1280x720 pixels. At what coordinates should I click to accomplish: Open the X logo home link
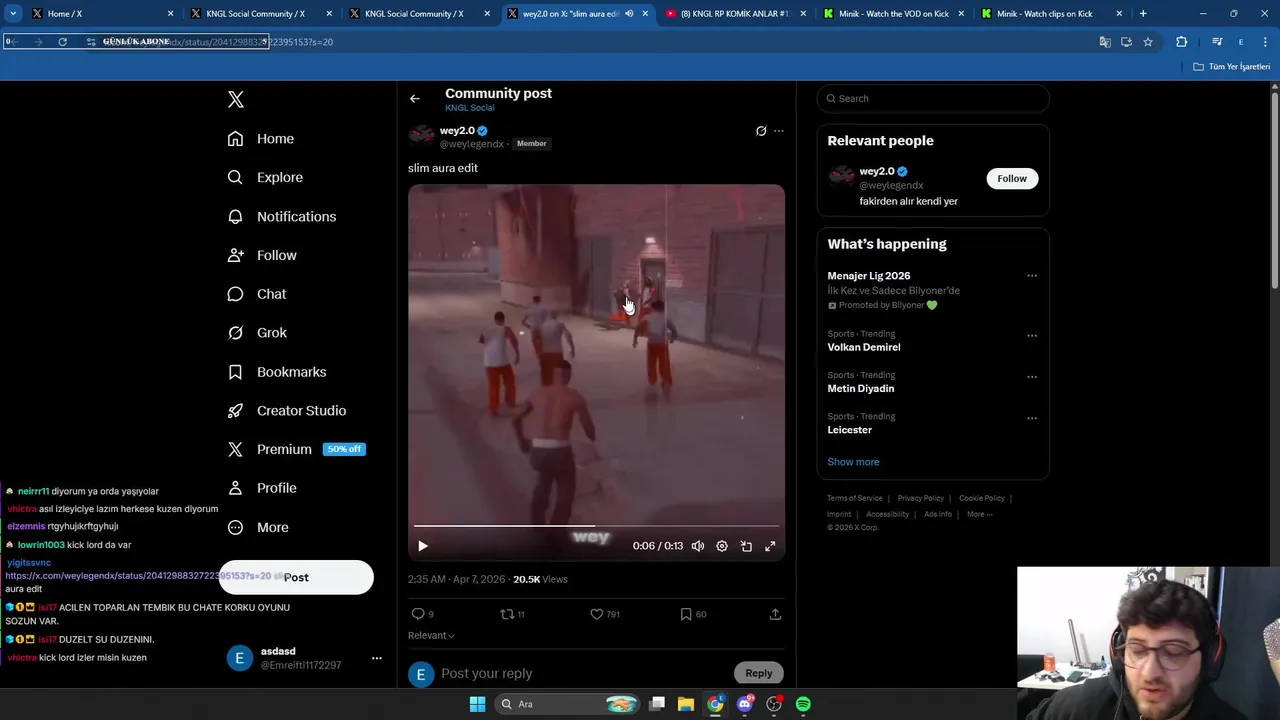pos(235,99)
